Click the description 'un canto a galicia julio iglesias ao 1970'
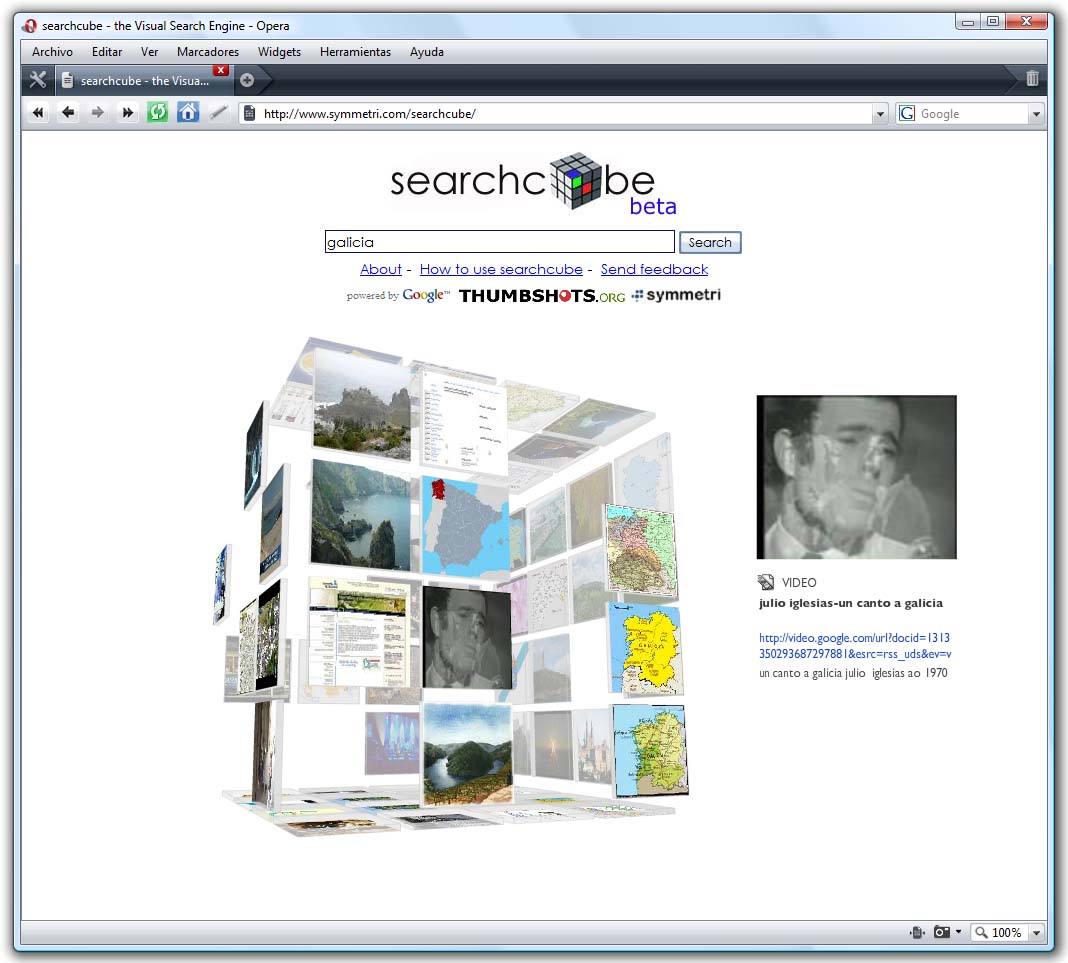 853,673
